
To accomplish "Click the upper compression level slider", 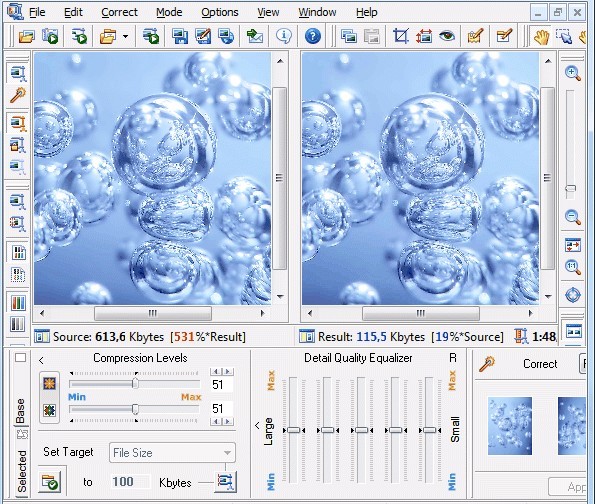I will (134, 384).
